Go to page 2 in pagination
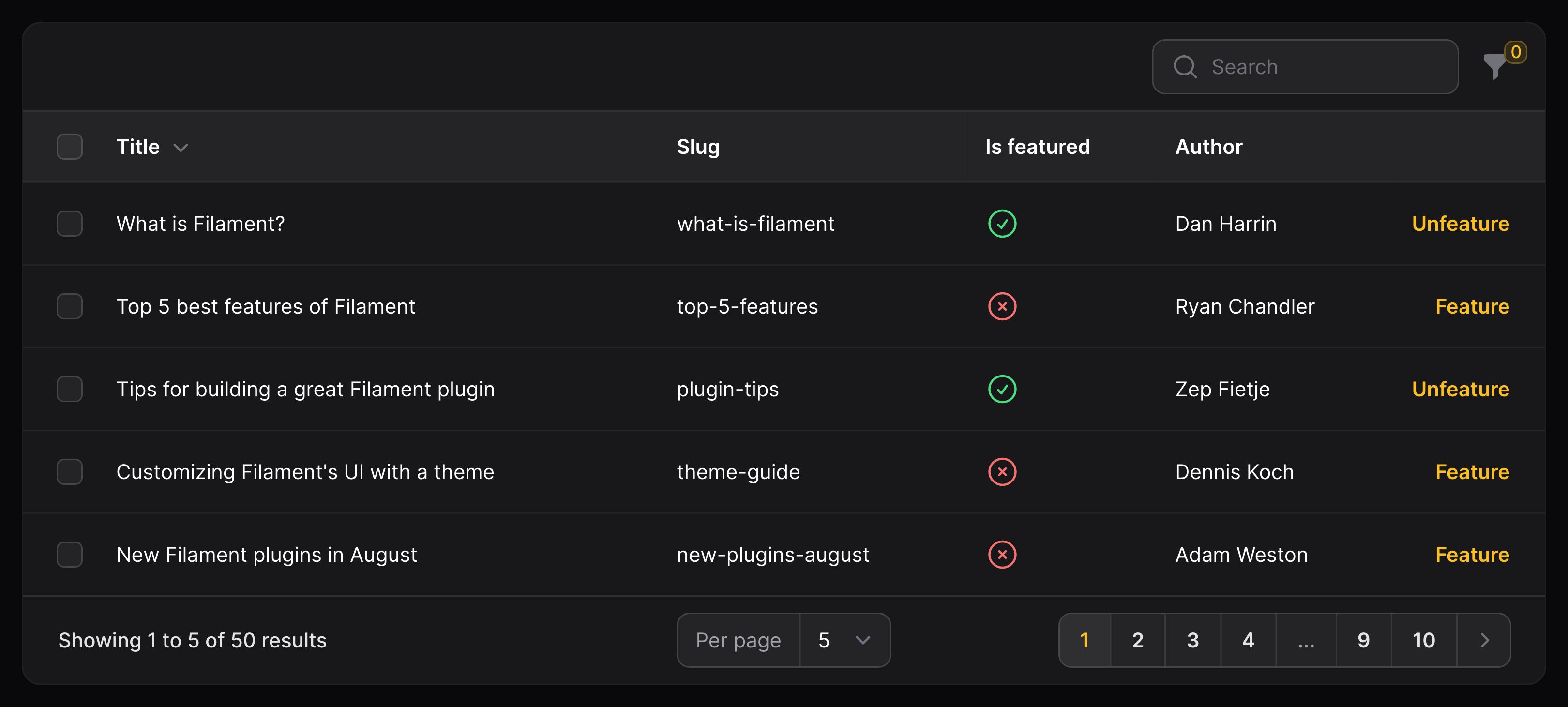 pos(1138,640)
